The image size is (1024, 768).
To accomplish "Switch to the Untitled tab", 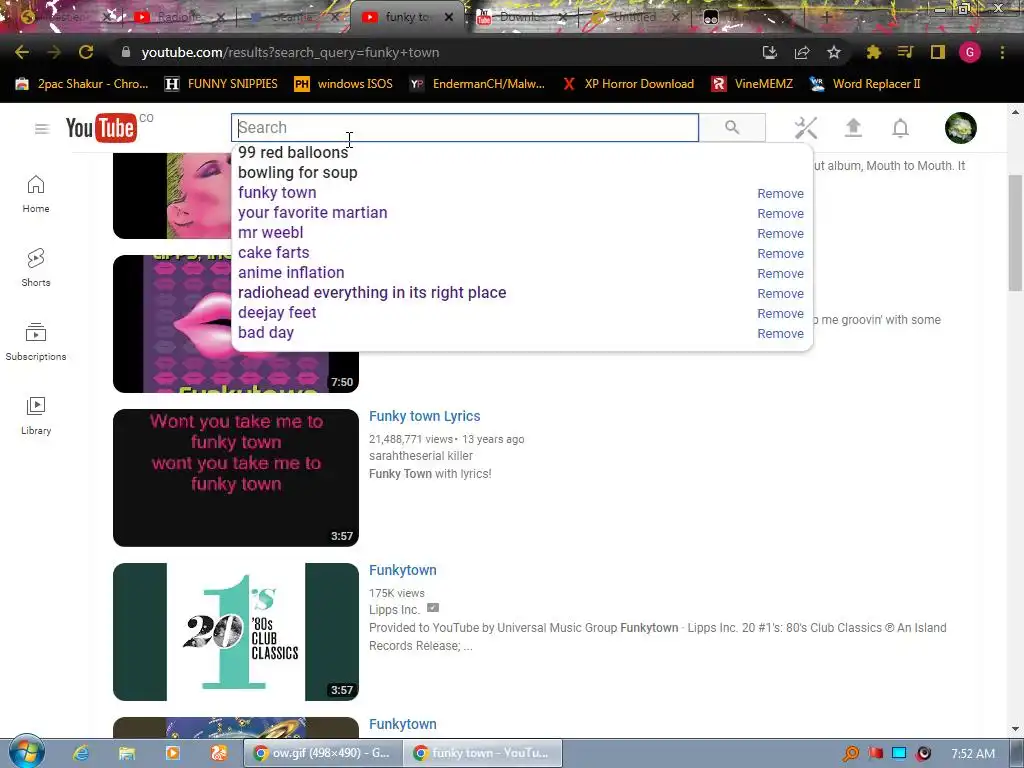I will tap(635, 17).
